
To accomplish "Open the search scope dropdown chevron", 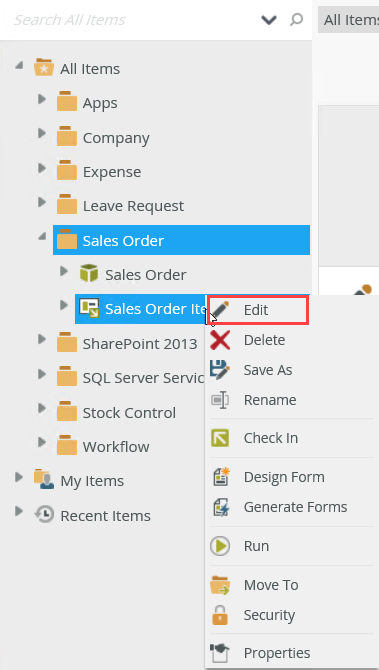I will click(x=269, y=20).
